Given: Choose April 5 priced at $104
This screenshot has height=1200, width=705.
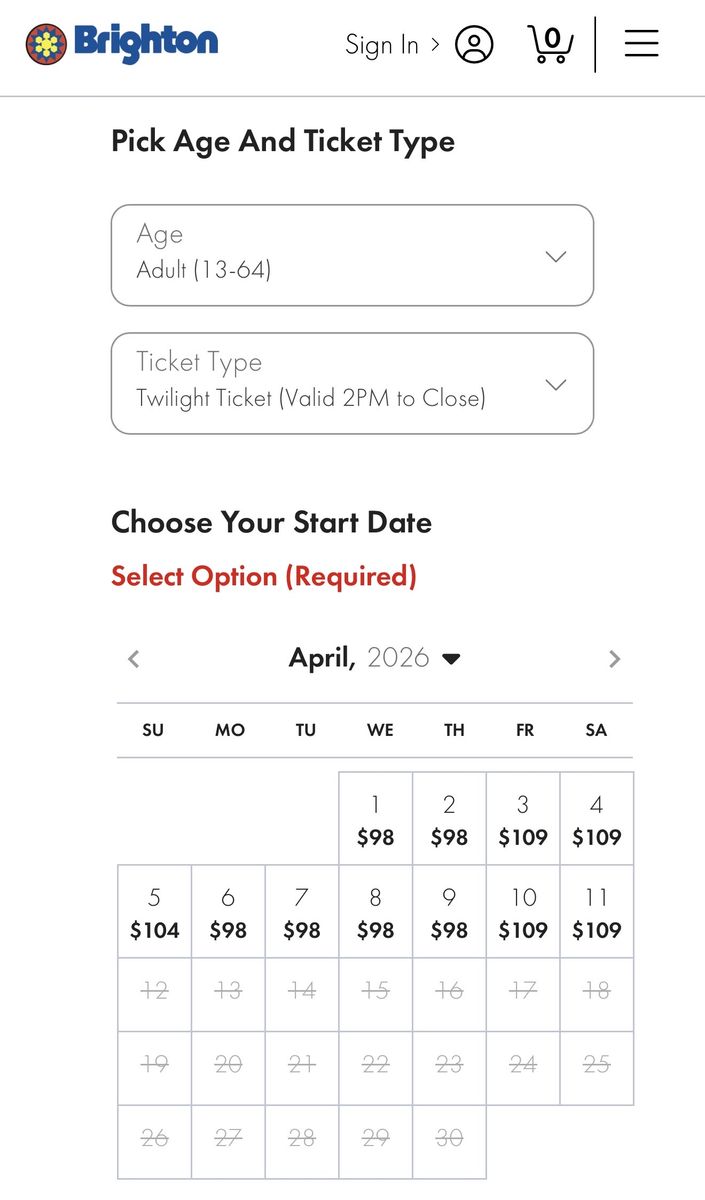Looking at the screenshot, I should [154, 912].
